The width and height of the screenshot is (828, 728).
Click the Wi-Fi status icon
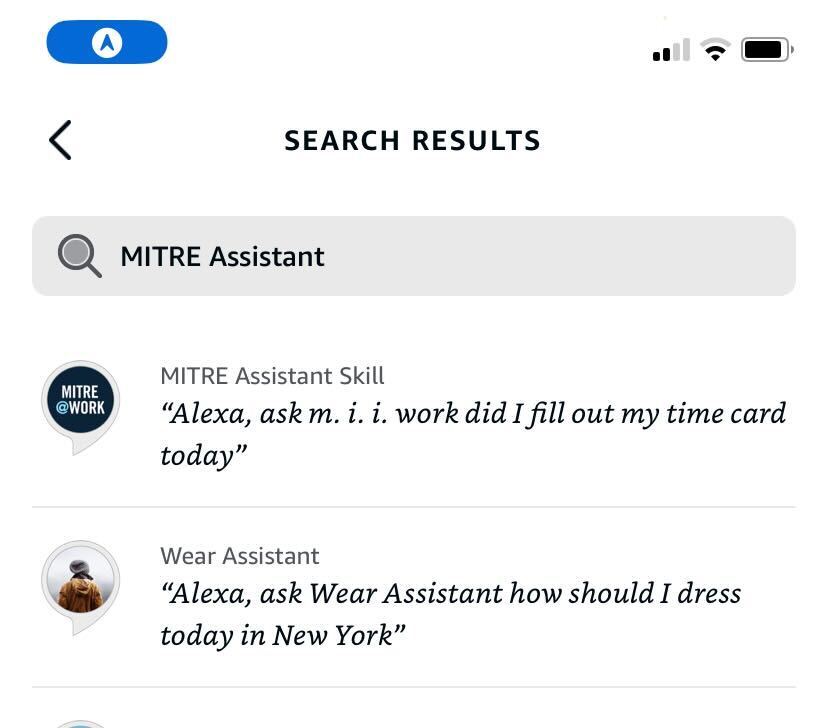pos(715,49)
